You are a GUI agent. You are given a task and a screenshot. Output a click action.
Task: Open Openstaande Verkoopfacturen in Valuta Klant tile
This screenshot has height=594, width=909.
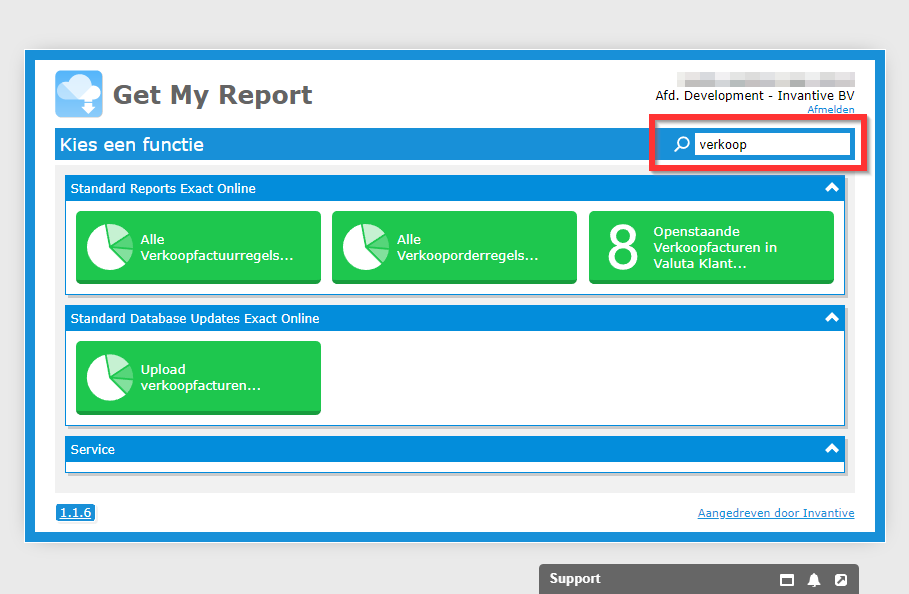pos(711,247)
